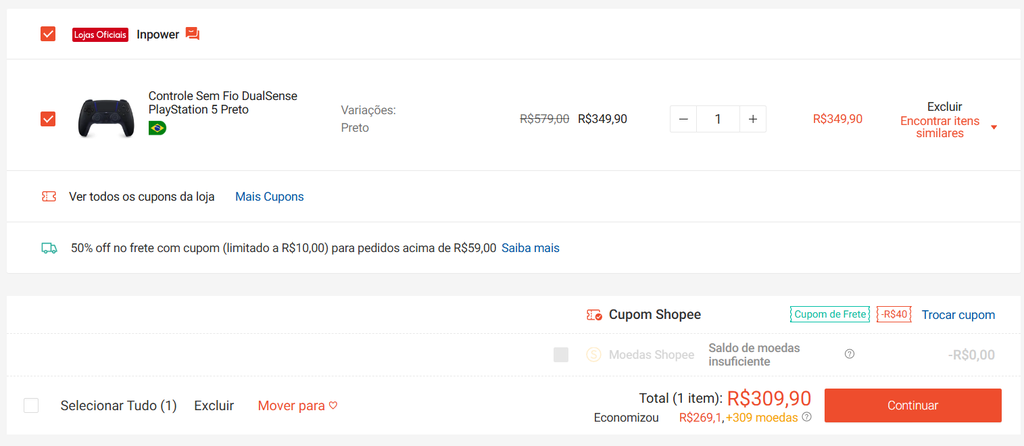The width and height of the screenshot is (1024, 446).
Task: Click the 50% off no frete message
Action: coord(283,248)
